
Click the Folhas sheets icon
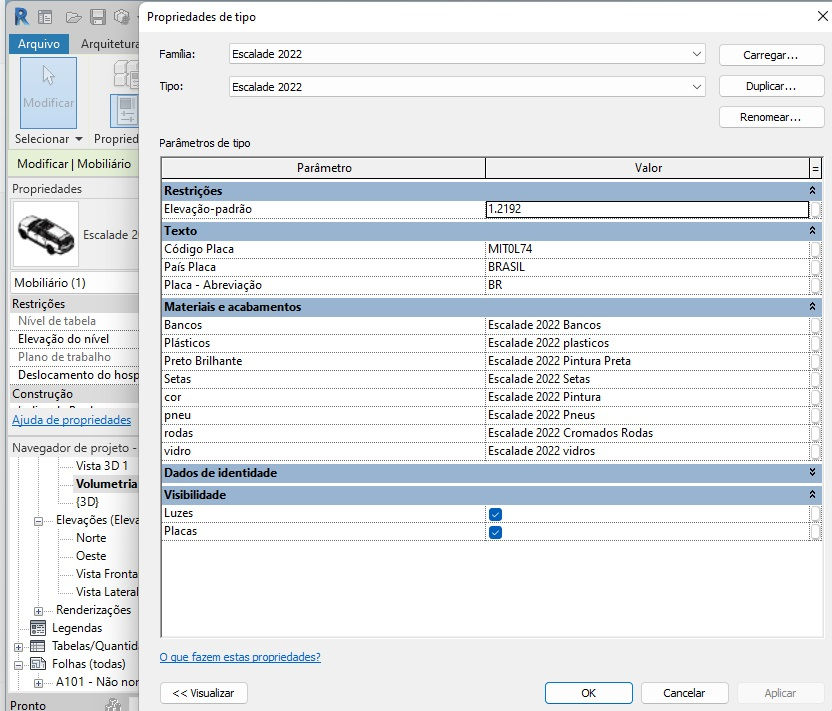pyautogui.click(x=38, y=664)
